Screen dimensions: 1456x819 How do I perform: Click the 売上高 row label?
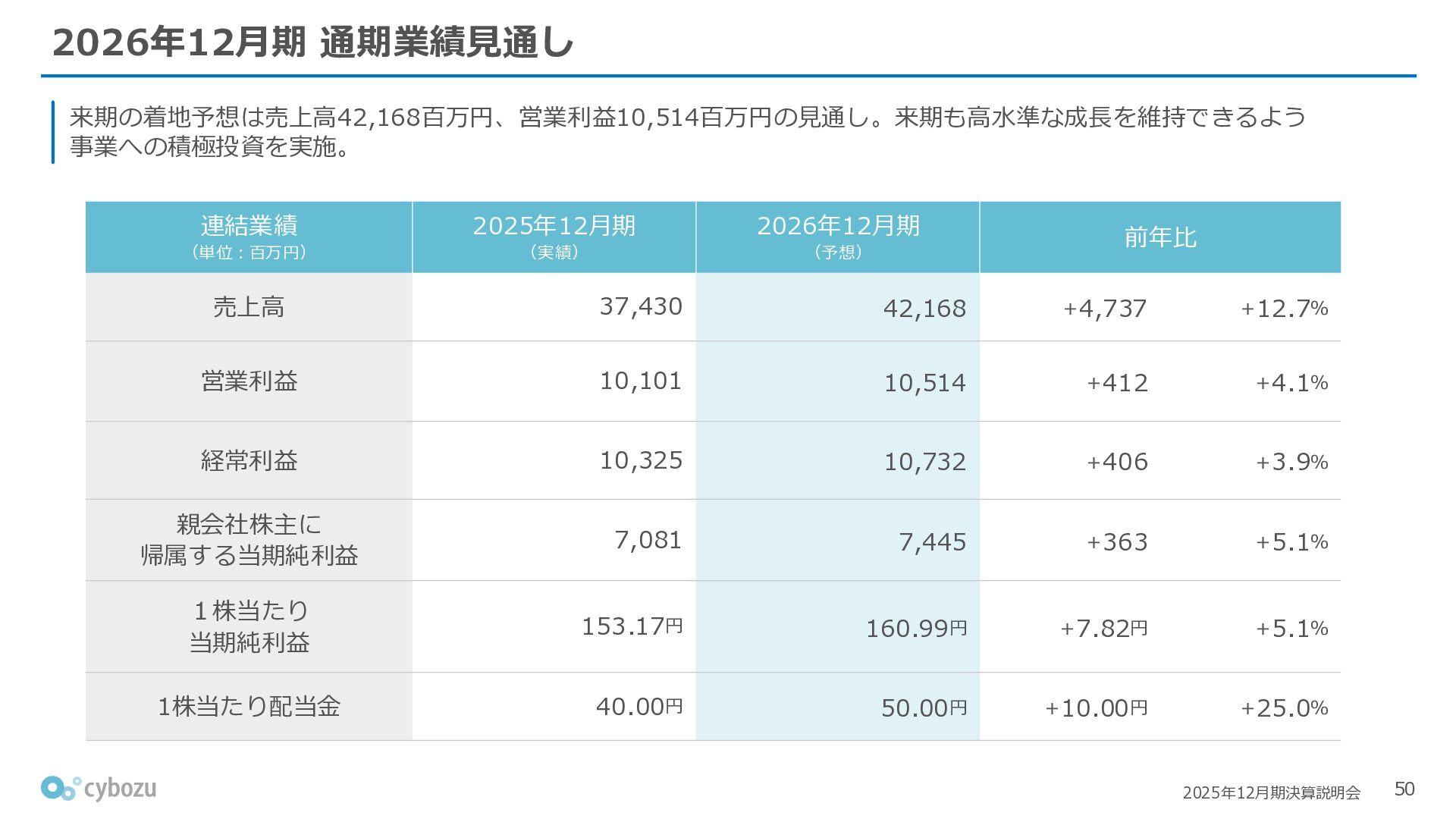click(249, 307)
